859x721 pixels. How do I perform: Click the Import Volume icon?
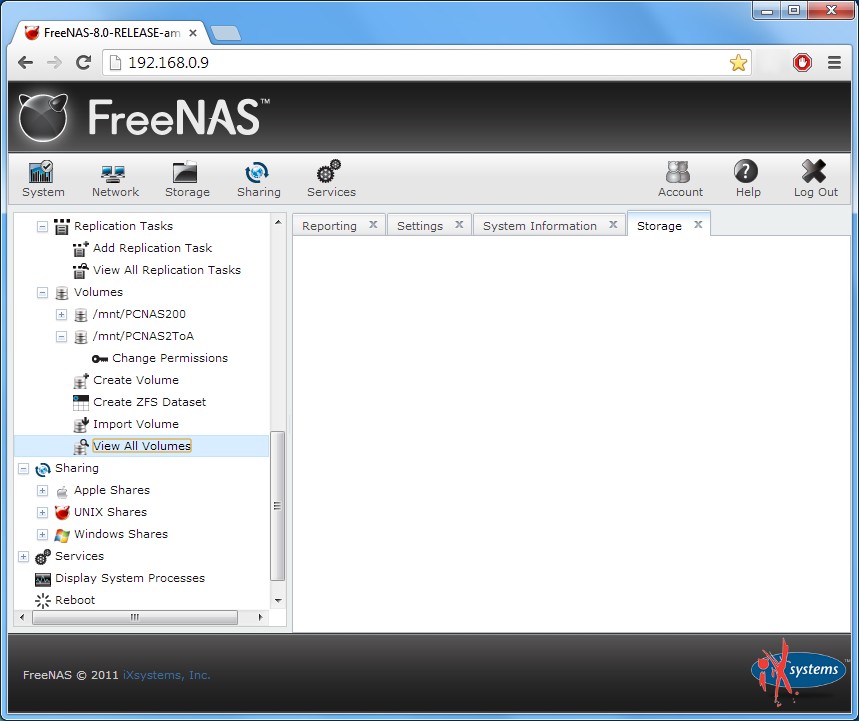(x=81, y=425)
